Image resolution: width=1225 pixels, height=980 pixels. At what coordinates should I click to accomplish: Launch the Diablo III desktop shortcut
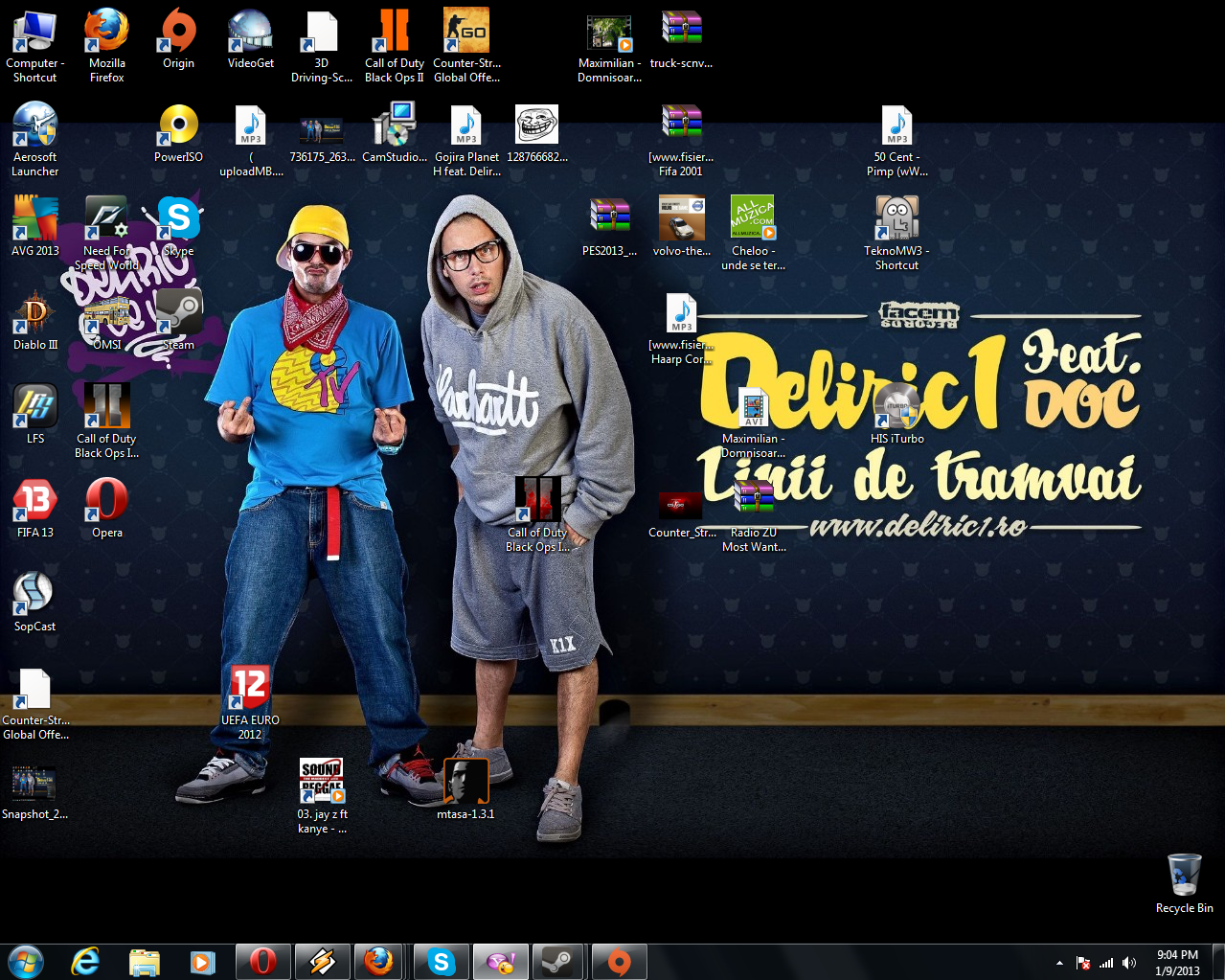34,320
